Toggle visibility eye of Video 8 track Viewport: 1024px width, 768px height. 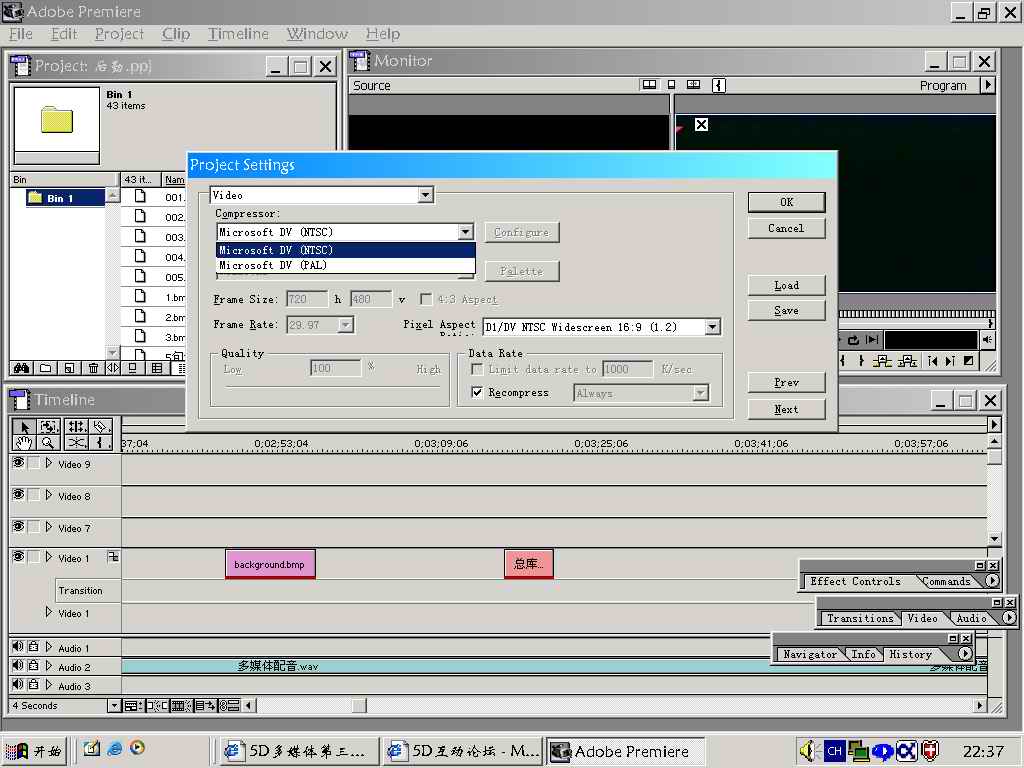(x=18, y=494)
